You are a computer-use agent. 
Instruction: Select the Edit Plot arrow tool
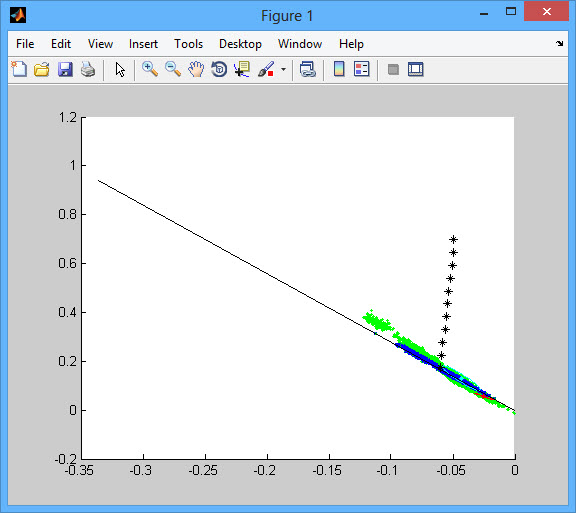(120, 69)
